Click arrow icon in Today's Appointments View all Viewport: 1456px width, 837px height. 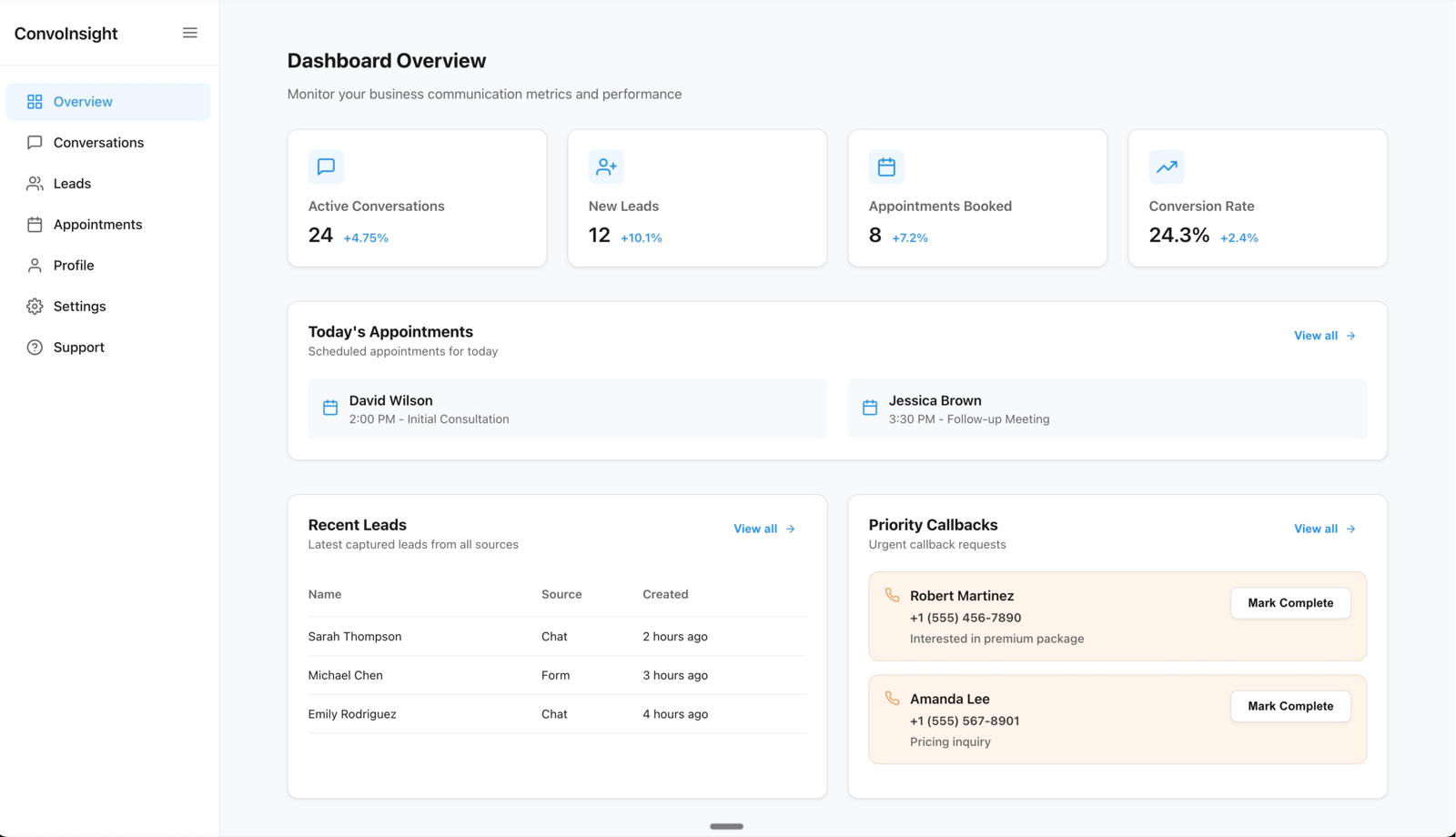[1351, 336]
